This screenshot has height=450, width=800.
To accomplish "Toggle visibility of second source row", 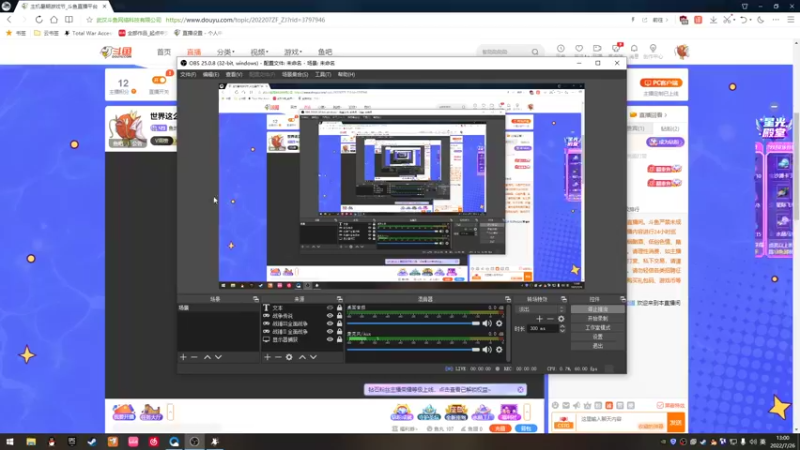I will pyautogui.click(x=330, y=316).
